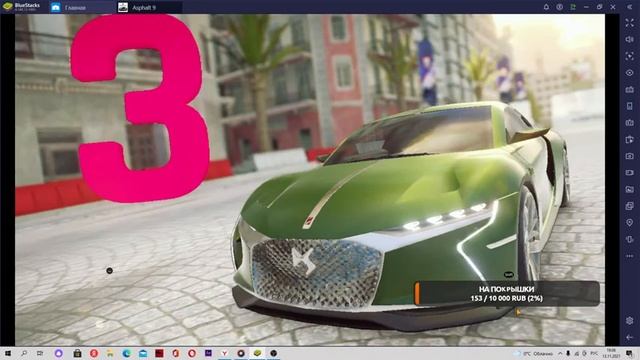The width and height of the screenshot is (640, 360).
Task: Open the Windows Start menu
Action: click(7, 353)
